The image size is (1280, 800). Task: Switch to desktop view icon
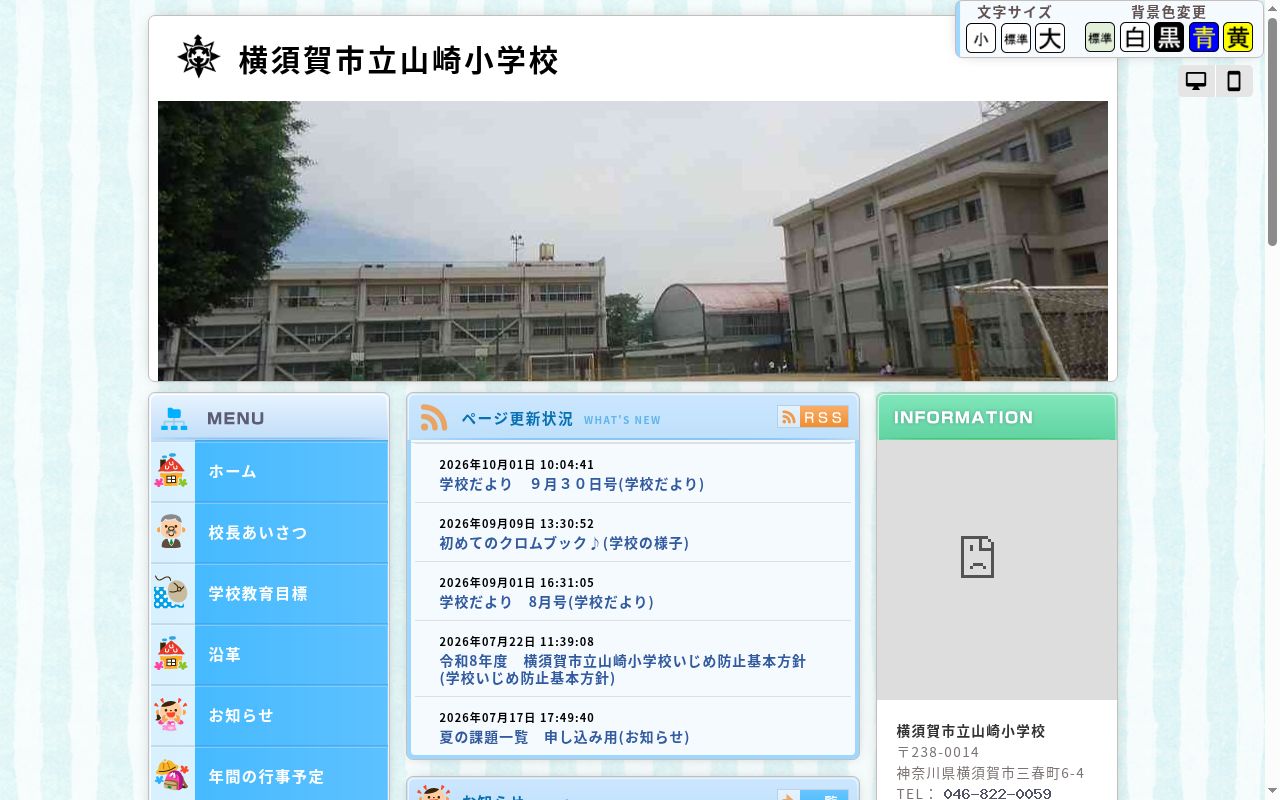(1196, 81)
